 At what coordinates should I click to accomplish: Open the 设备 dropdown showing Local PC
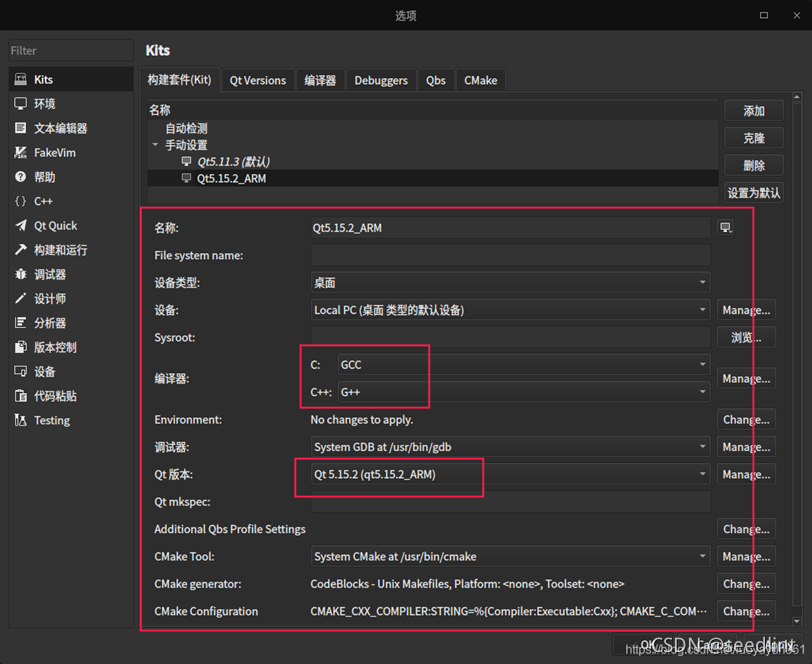click(510, 310)
